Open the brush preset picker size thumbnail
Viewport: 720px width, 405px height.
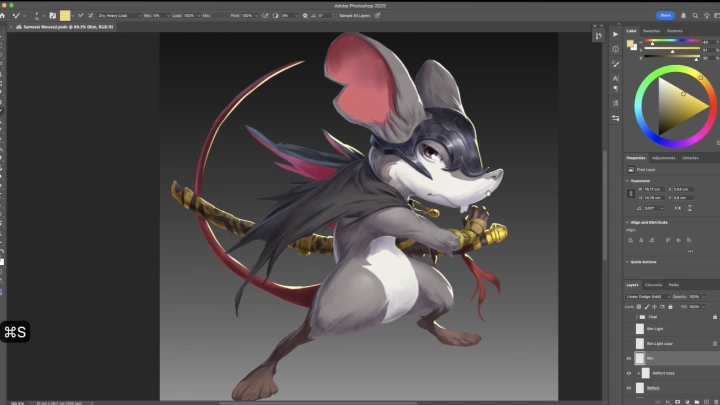point(36,16)
